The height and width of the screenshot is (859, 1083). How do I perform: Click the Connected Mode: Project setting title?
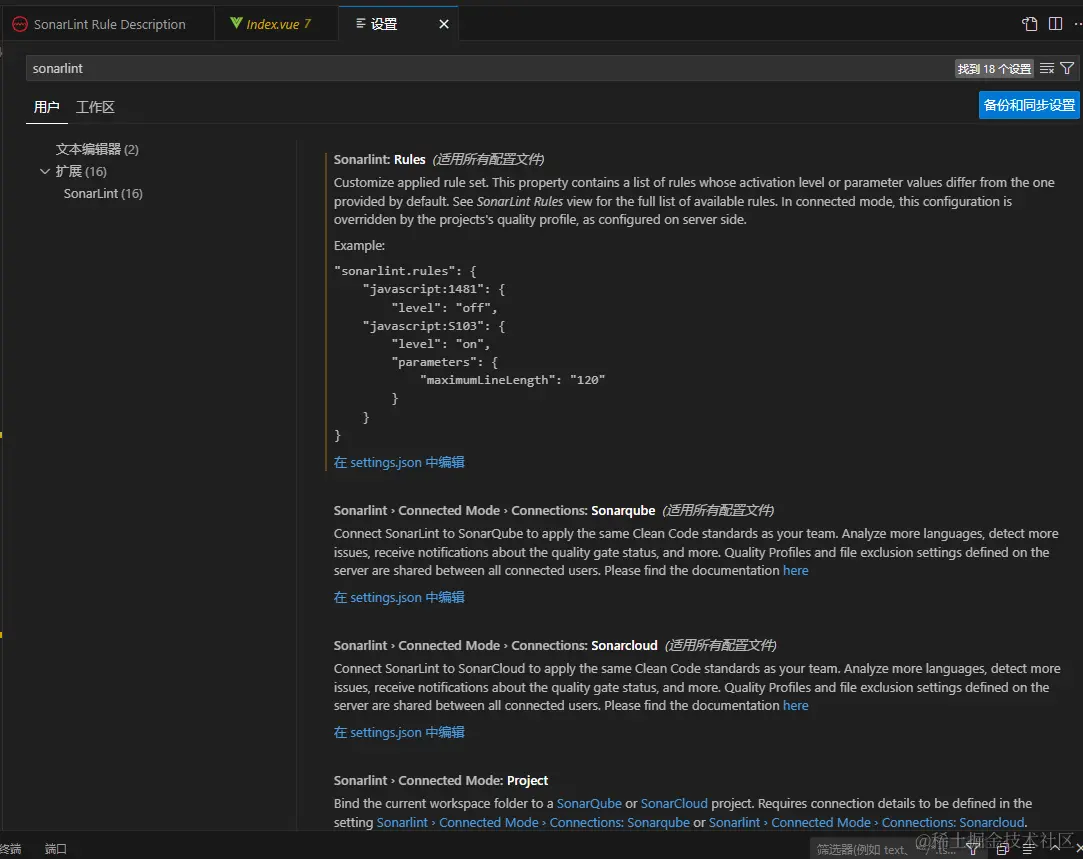(x=441, y=780)
